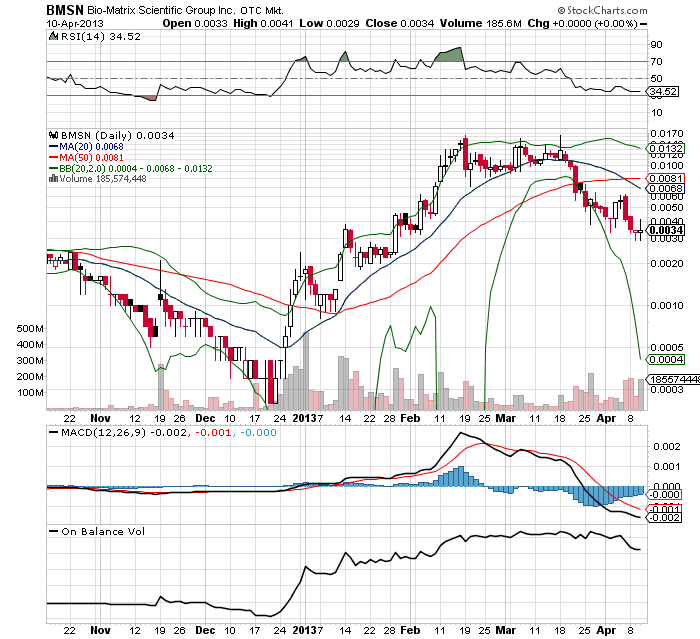Click the 0.002 level on the MACD axis
Viewport: 700px width, 639px height.
click(x=667, y=447)
